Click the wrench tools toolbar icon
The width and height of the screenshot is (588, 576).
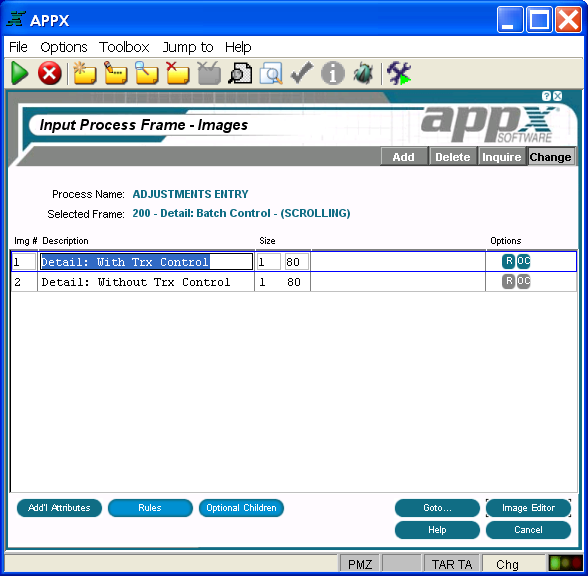tap(399, 73)
